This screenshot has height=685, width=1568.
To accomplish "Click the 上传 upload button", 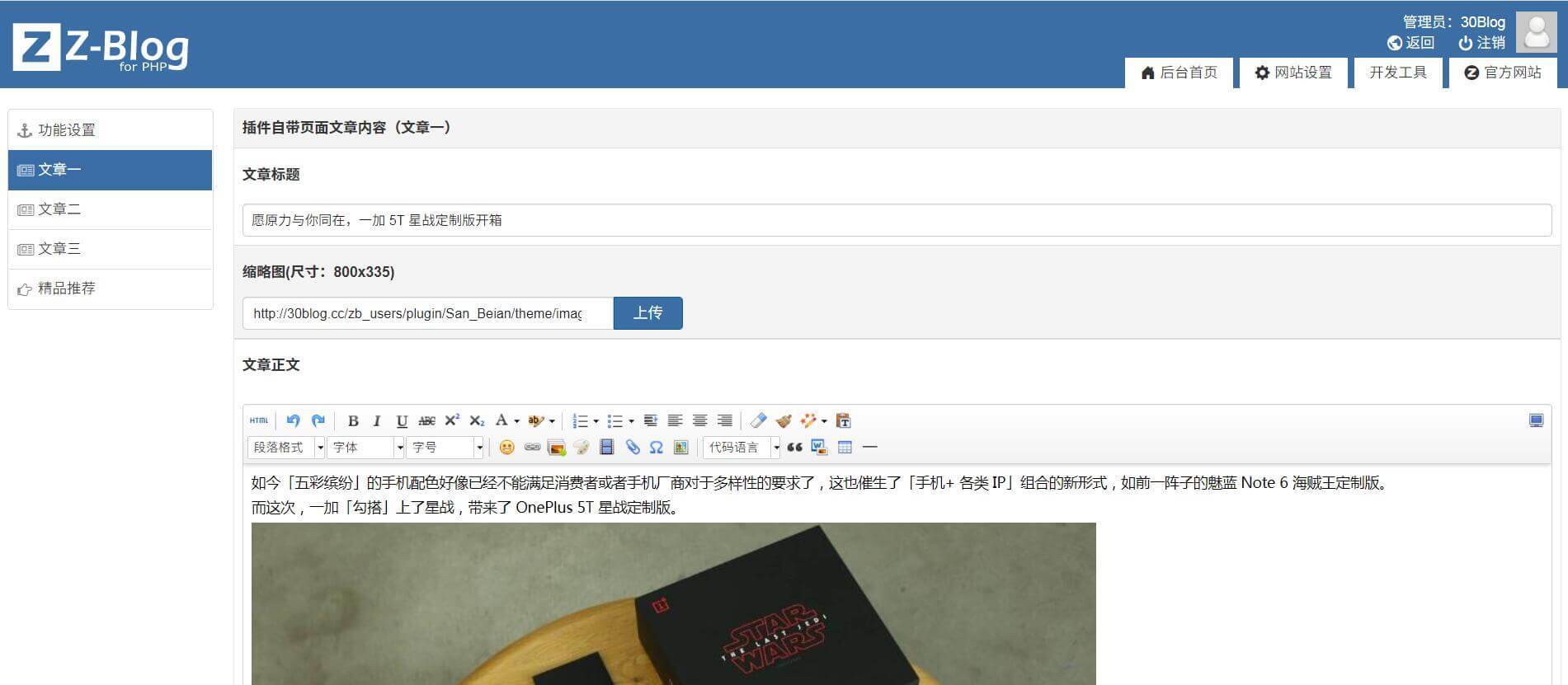I will tap(648, 313).
